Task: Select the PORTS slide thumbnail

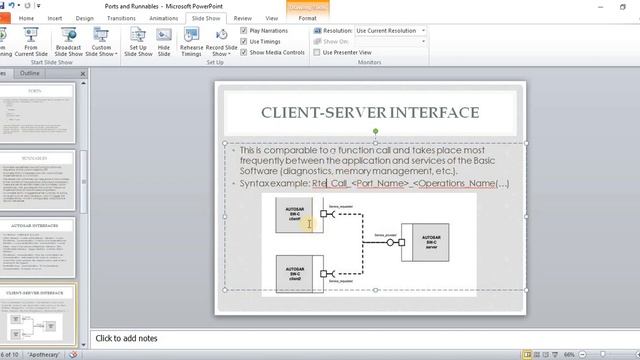Action: 37,113
